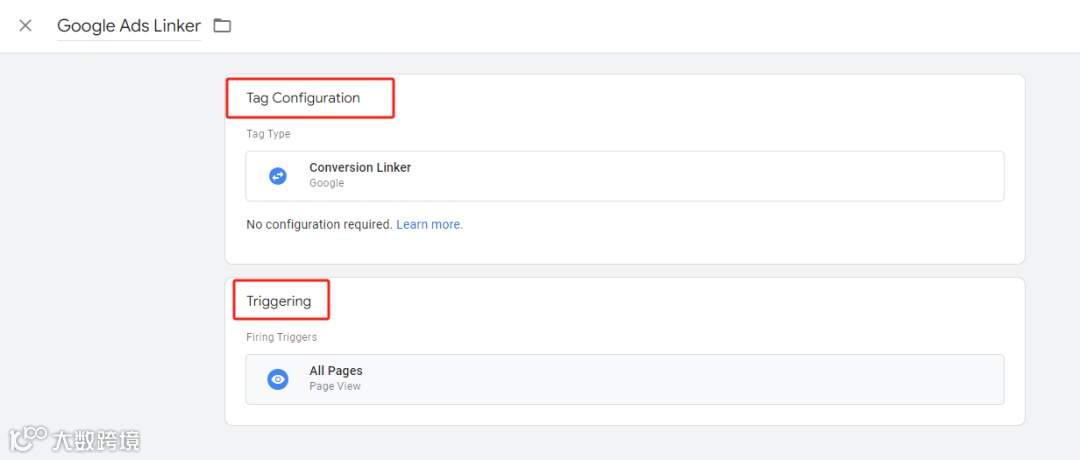Close the tag editor with the X icon

tap(25, 26)
